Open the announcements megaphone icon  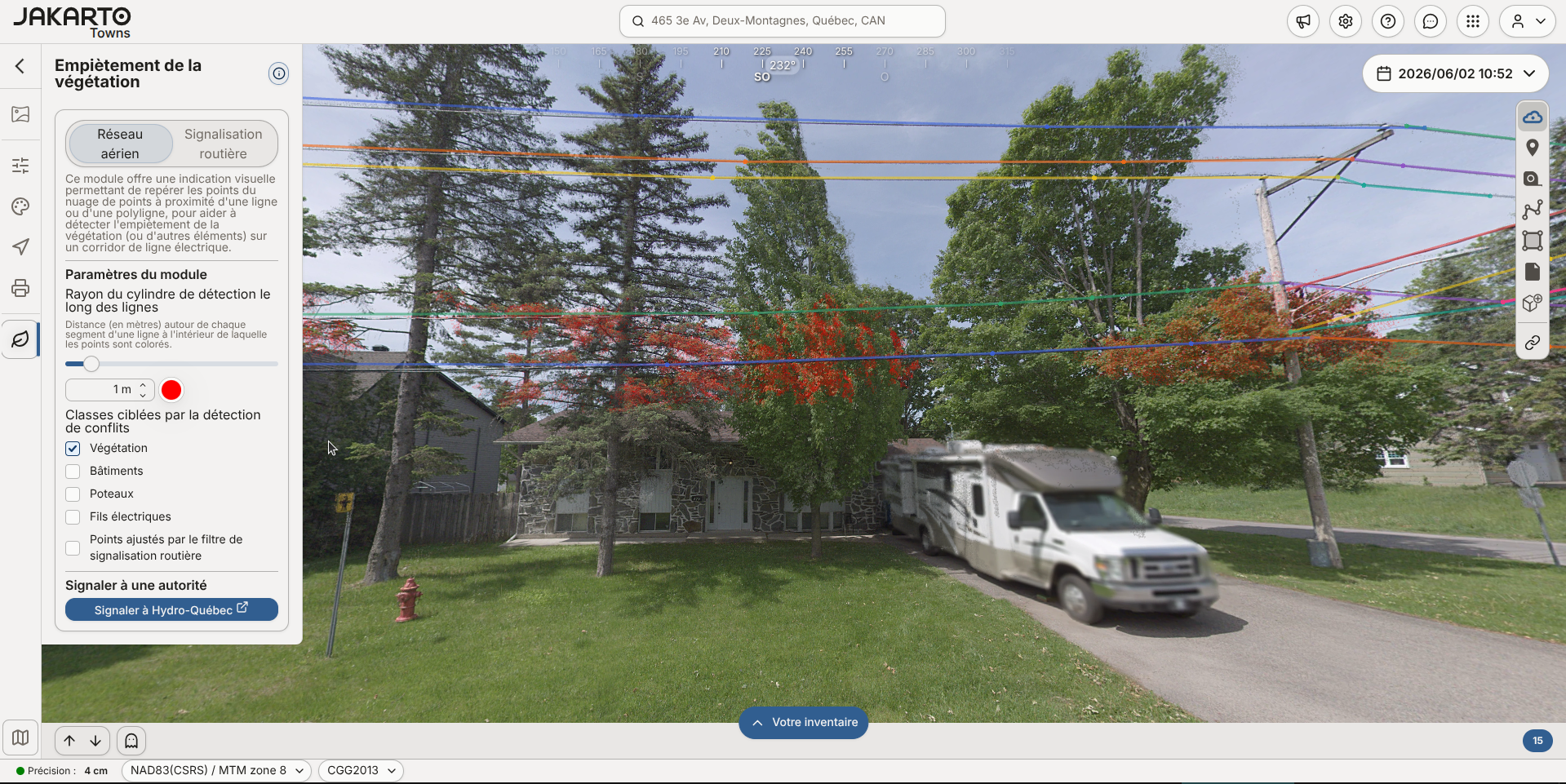pos(1303,21)
